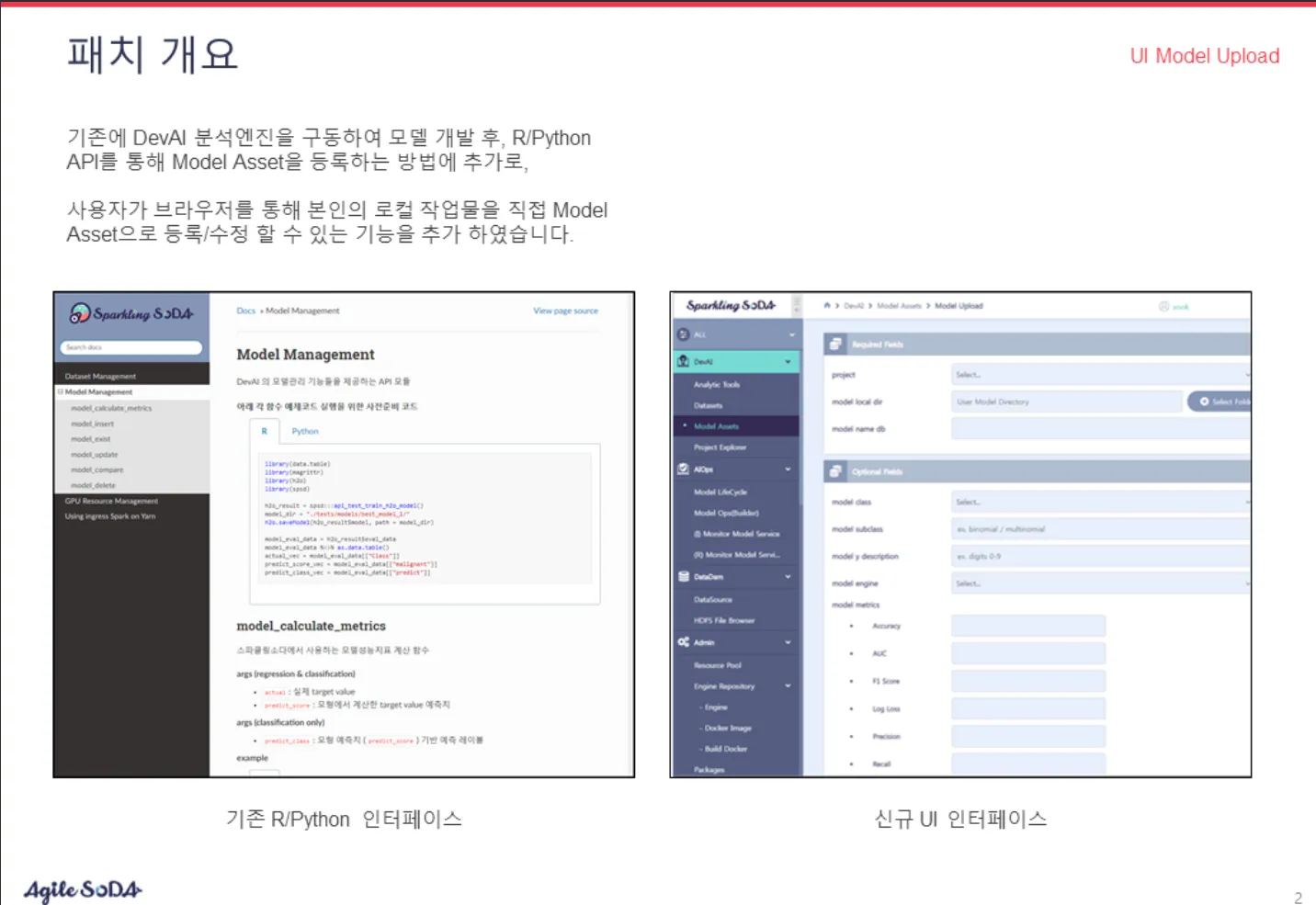
Task: Collapse the Model Management tree node in docs
Action: click(61, 392)
